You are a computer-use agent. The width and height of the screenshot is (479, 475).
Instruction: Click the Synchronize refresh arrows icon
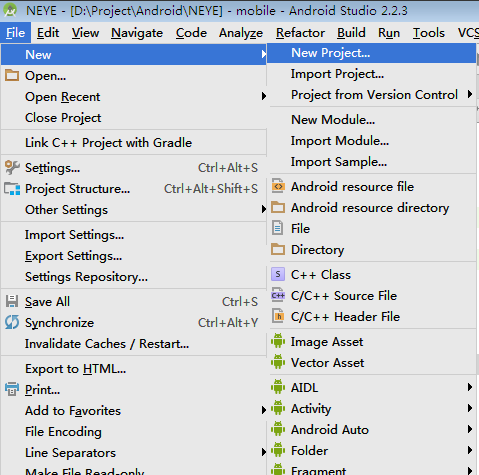(x=12, y=322)
